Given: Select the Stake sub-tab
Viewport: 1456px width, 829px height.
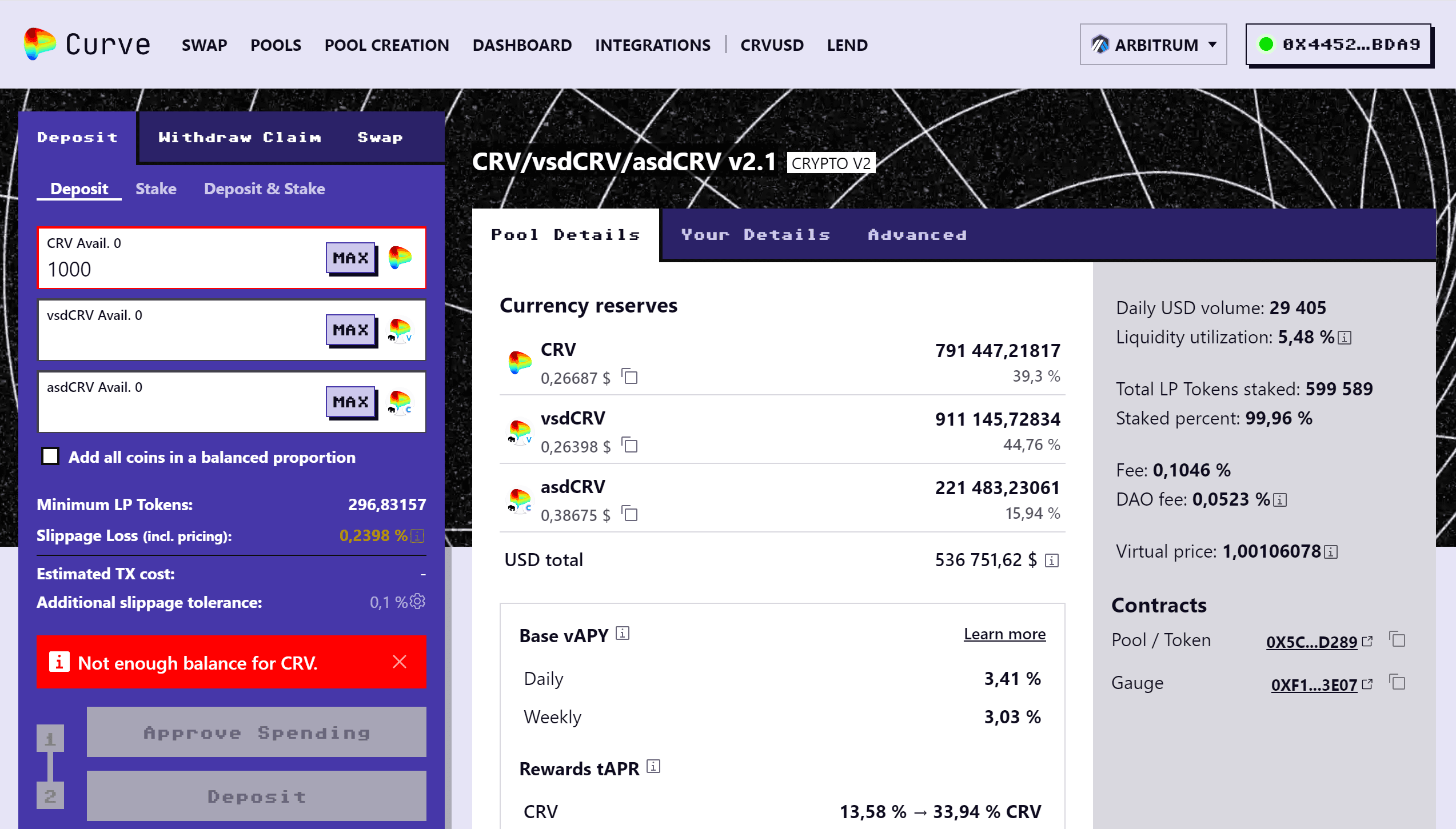Looking at the screenshot, I should pyautogui.click(x=155, y=189).
